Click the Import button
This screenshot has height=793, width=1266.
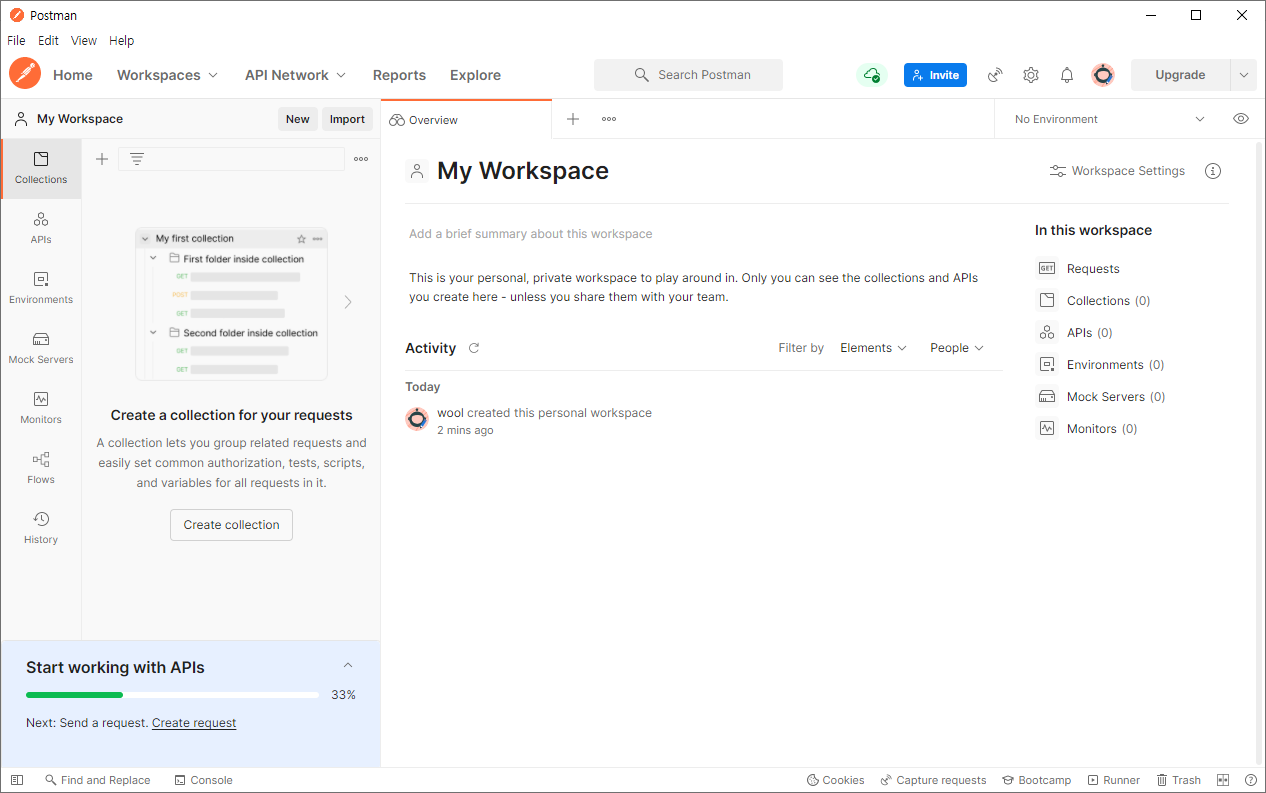tap(347, 119)
